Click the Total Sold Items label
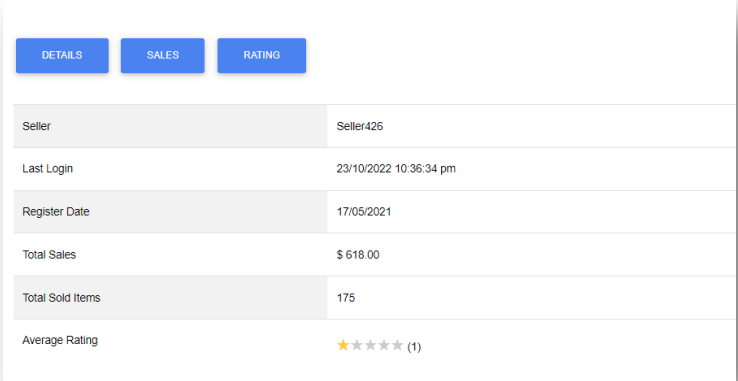The height and width of the screenshot is (381, 738). click(x=61, y=298)
